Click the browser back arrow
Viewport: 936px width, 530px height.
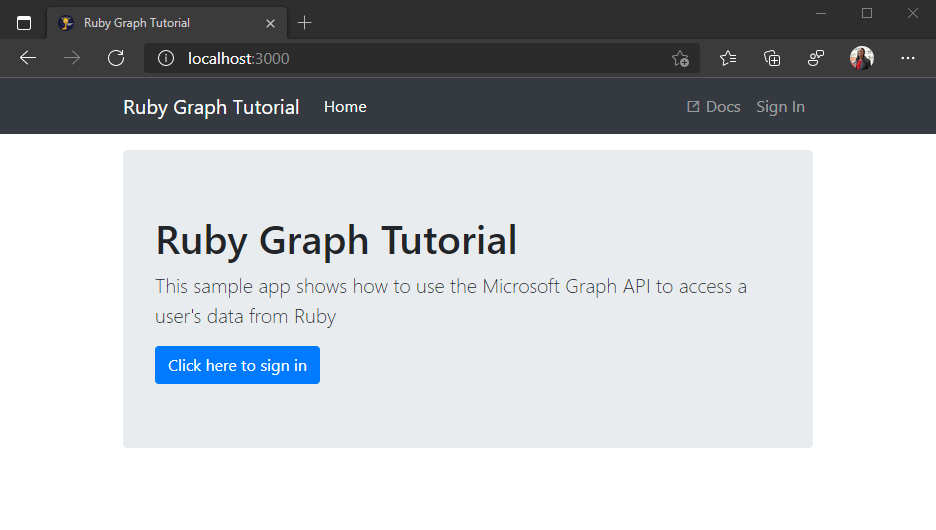(28, 58)
